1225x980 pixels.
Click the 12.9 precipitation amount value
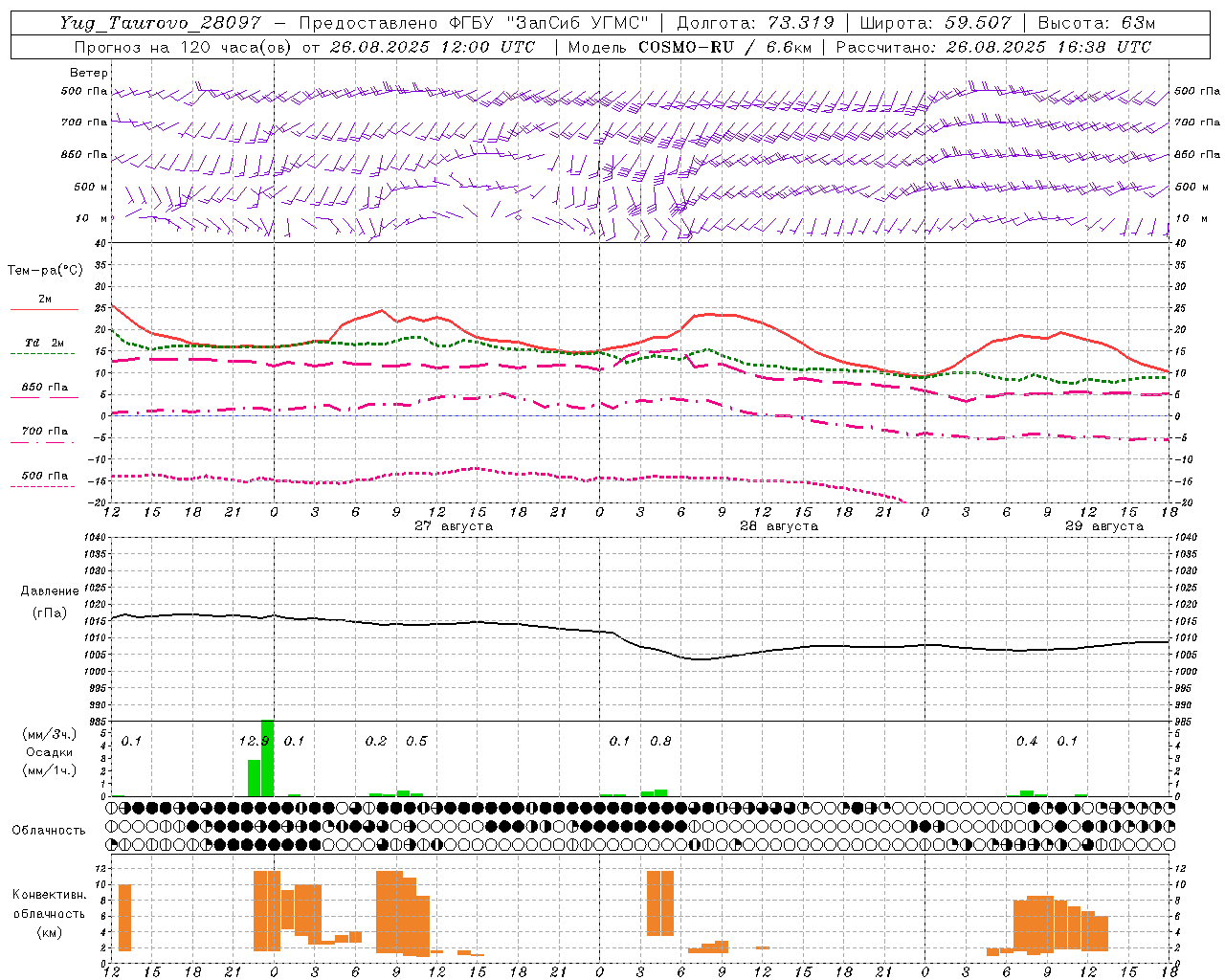(x=253, y=741)
